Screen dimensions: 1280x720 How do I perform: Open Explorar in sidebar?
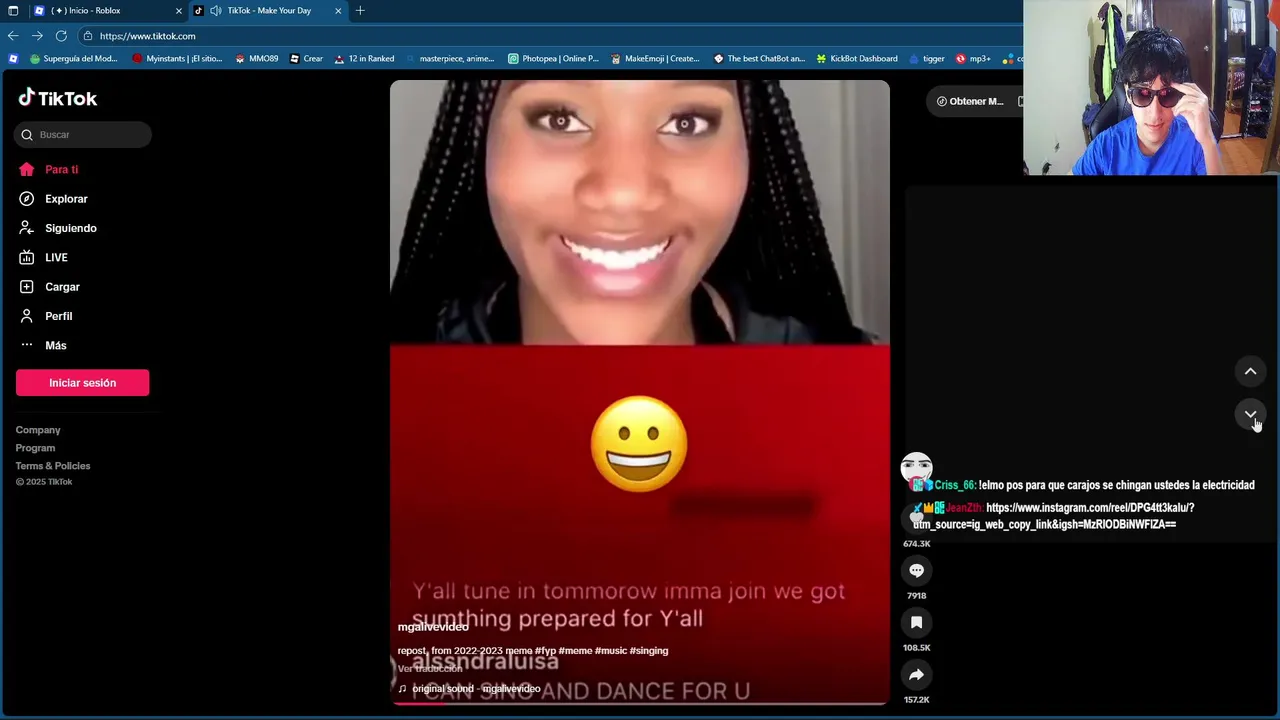53,199
